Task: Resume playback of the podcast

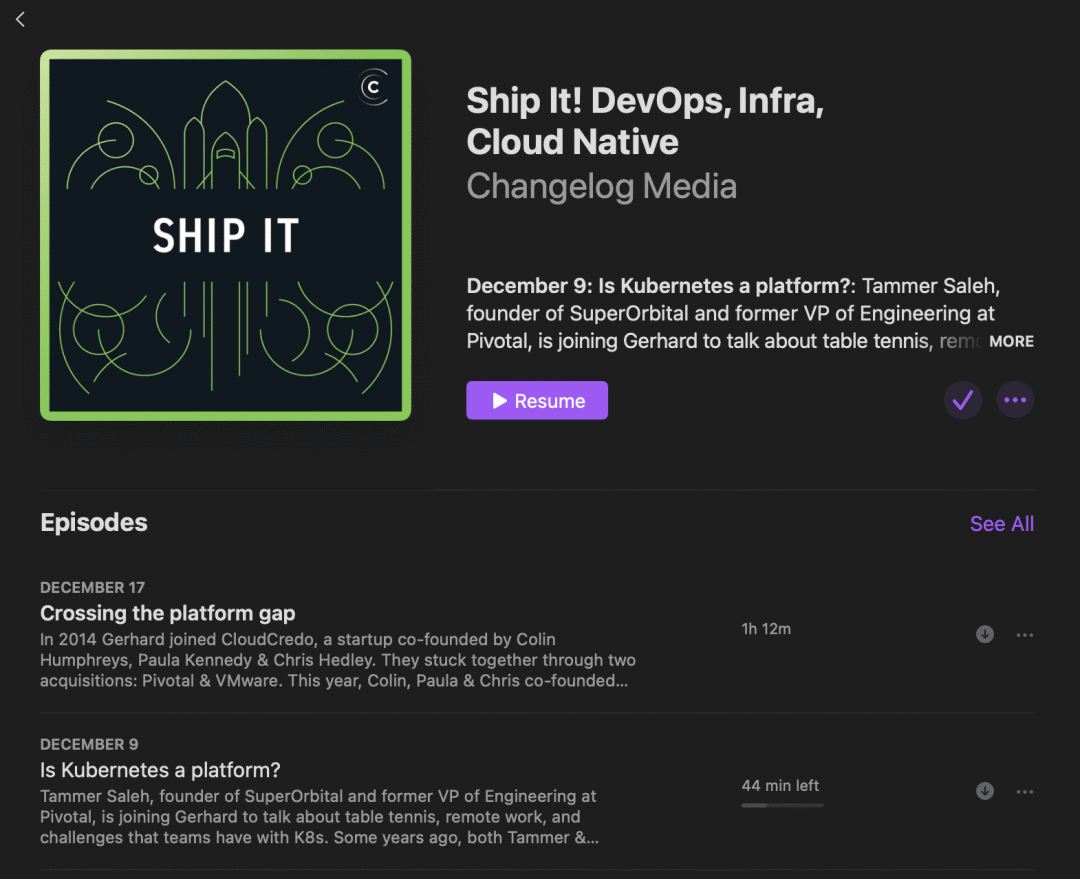Action: point(537,400)
